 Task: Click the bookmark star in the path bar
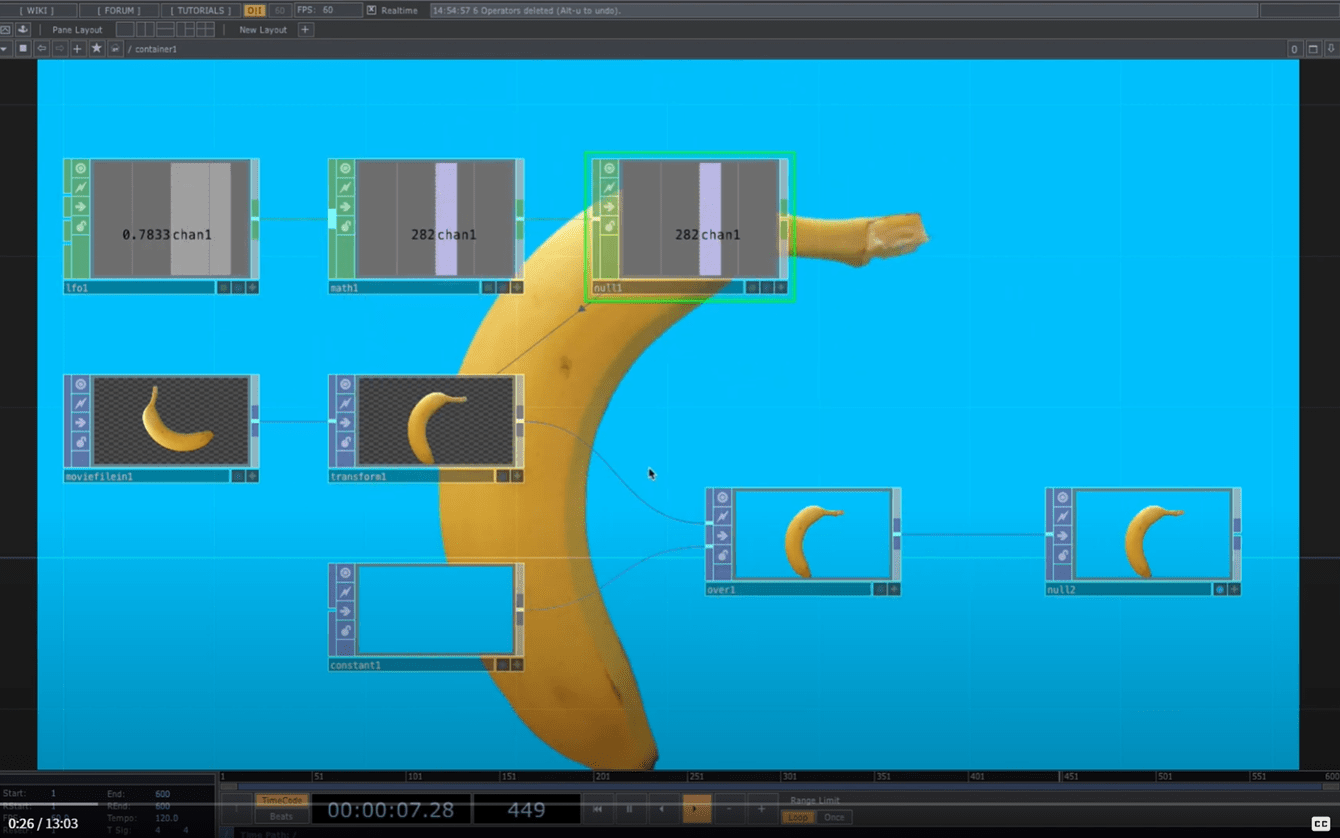[x=96, y=47]
